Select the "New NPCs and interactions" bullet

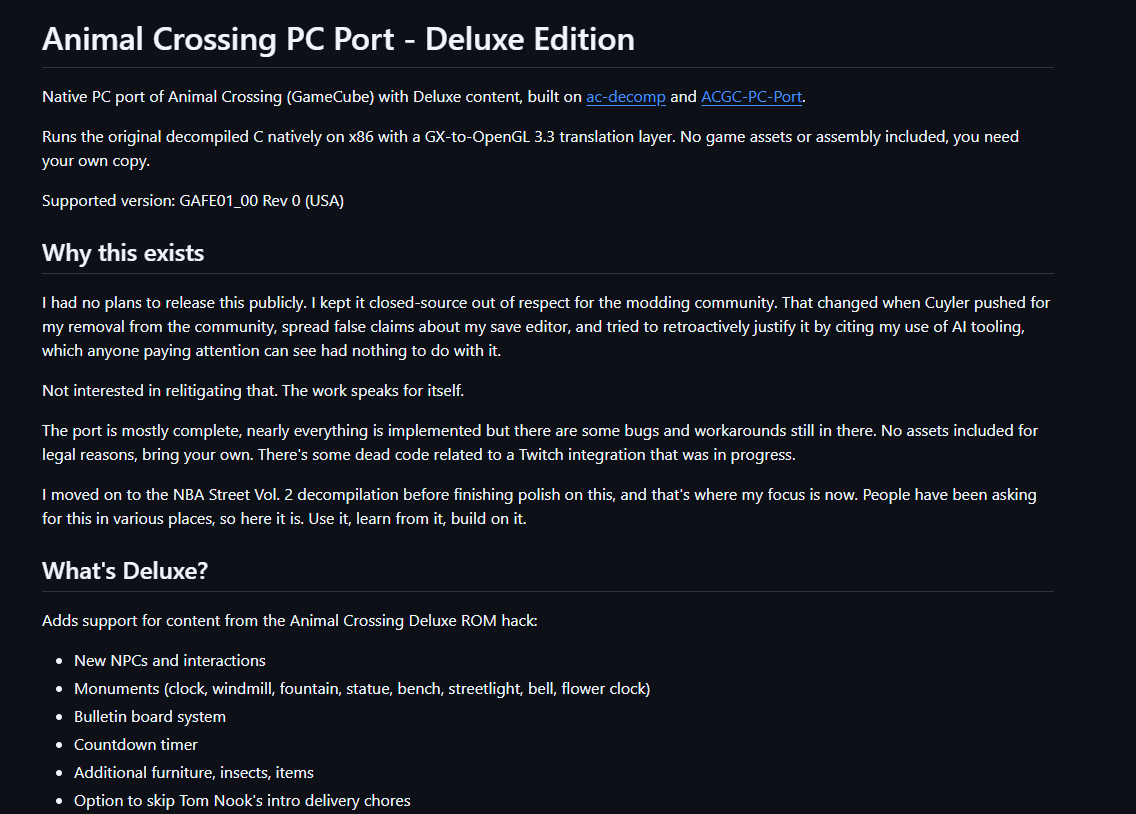click(170, 660)
